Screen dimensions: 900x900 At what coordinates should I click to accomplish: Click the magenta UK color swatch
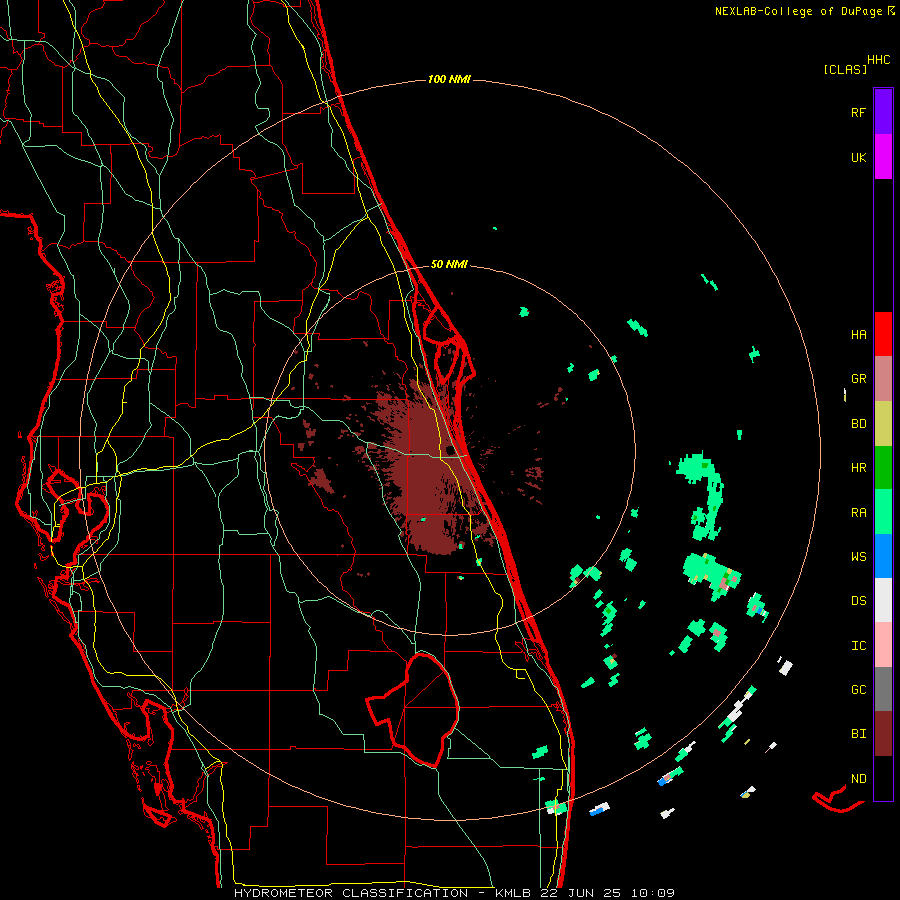coord(883,157)
